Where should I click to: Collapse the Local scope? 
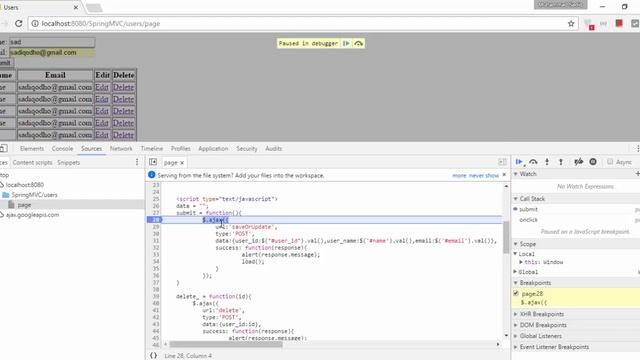(x=515, y=254)
